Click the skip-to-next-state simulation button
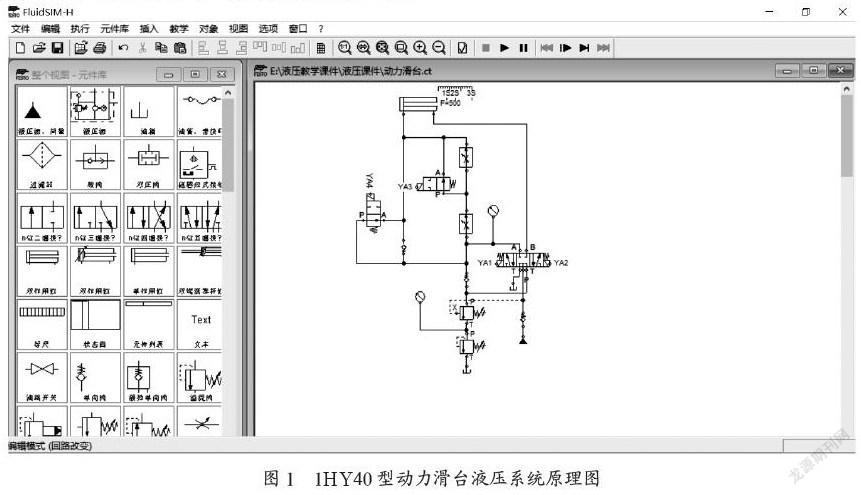Image resolution: width=861 pixels, height=495 pixels. tap(584, 48)
